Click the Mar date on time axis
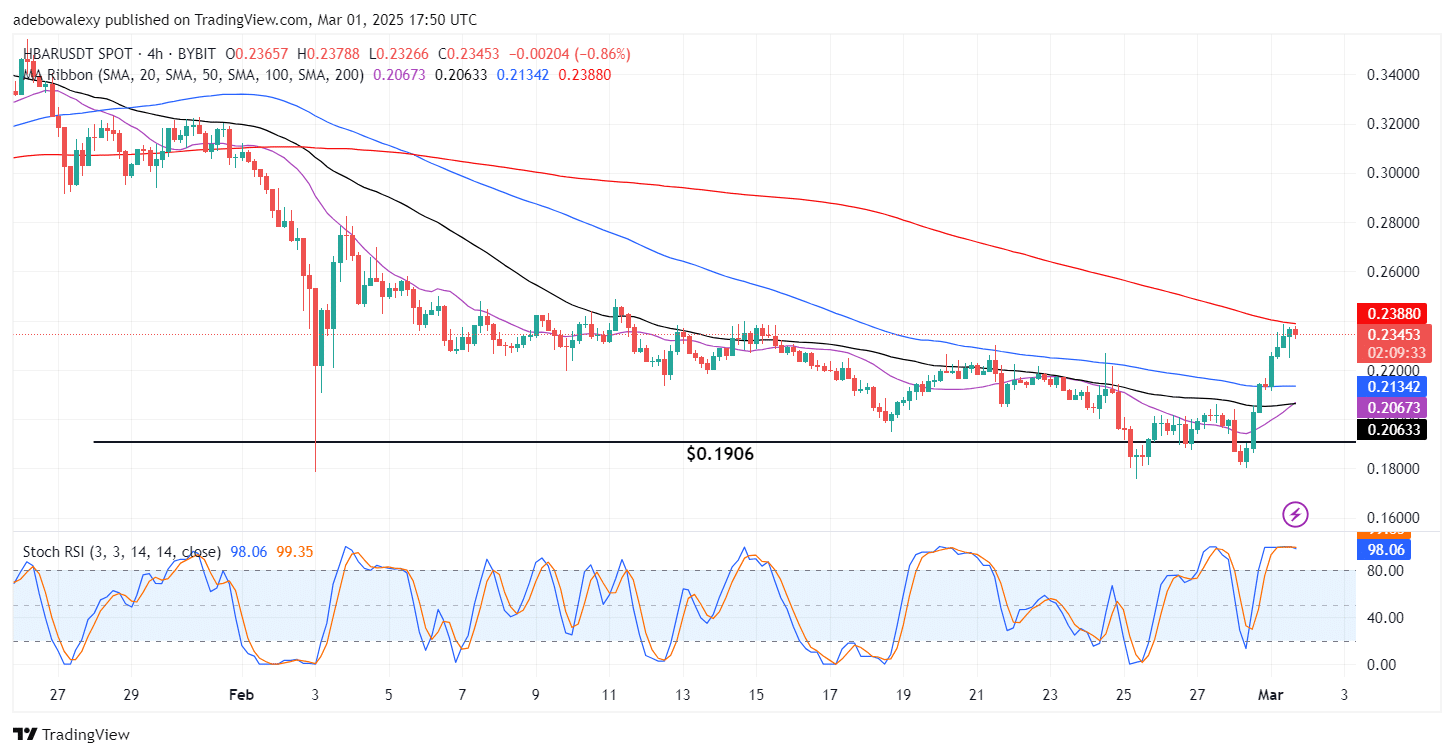Screen dimensions: 1454x756 [x=1270, y=695]
